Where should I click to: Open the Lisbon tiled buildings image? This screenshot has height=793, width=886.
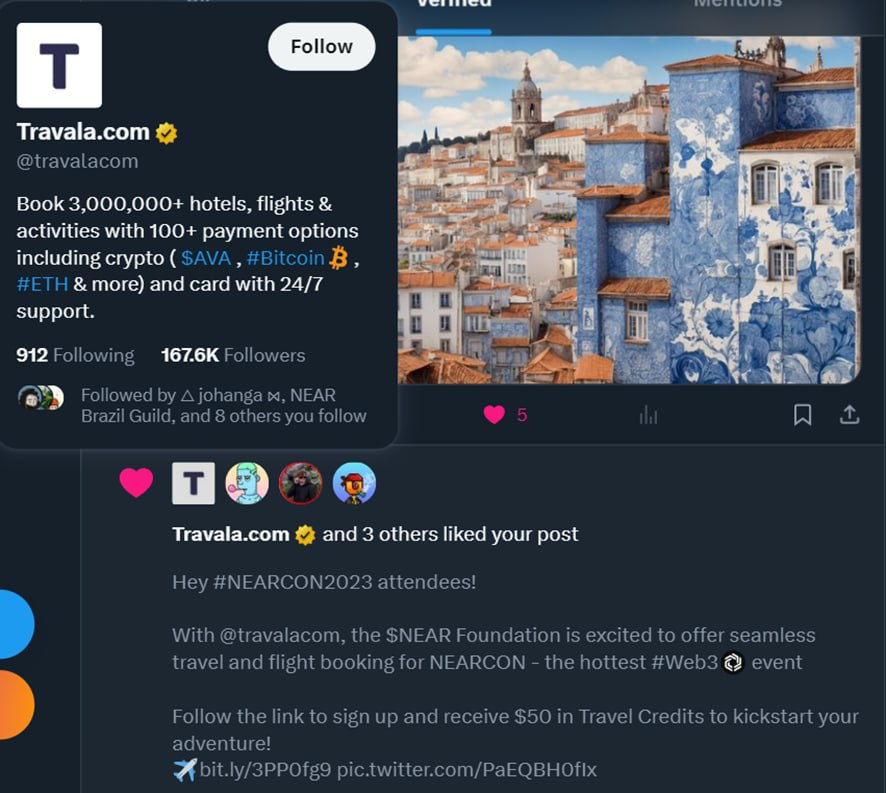pos(629,210)
